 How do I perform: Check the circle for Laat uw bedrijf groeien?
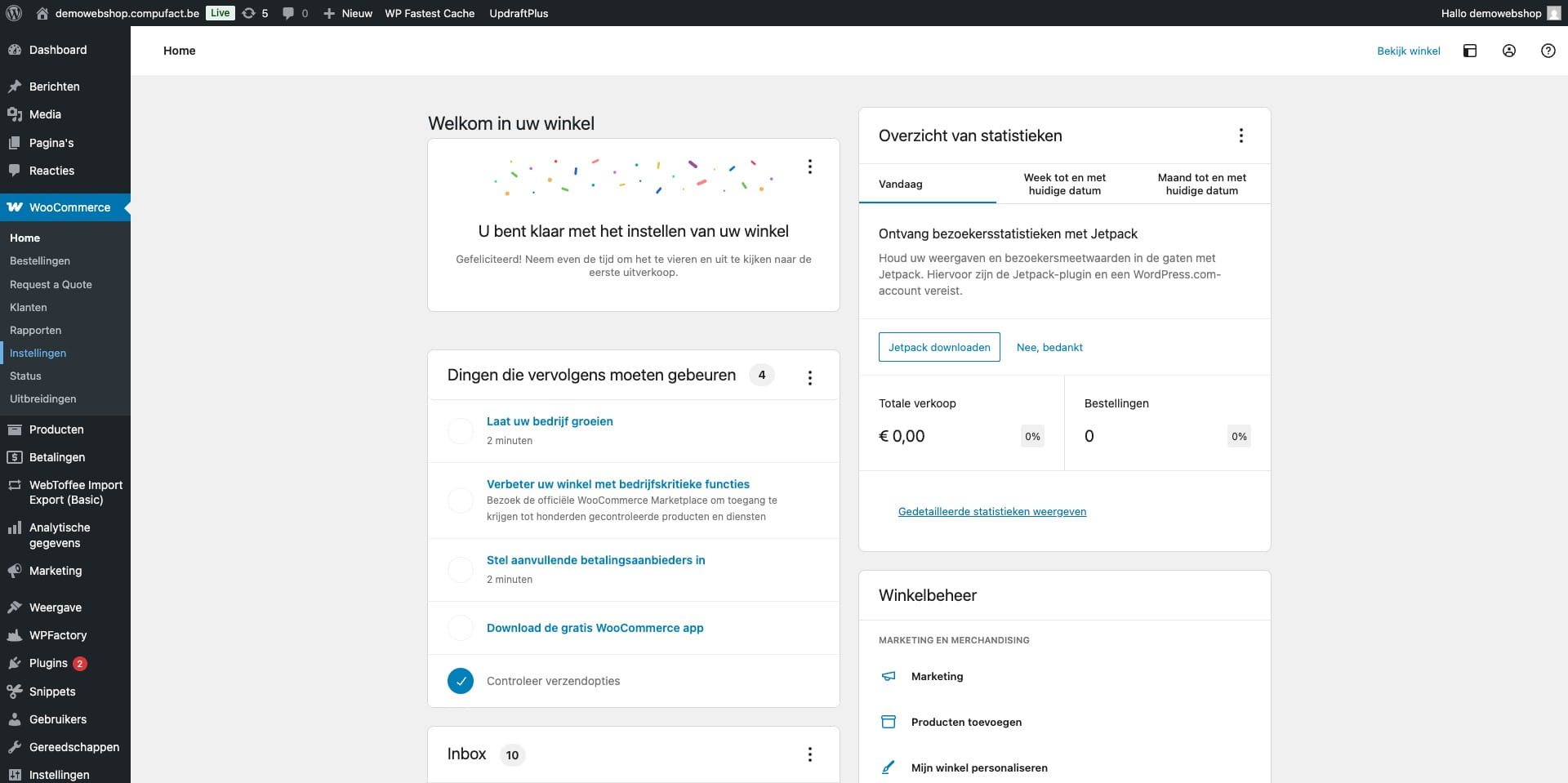(x=461, y=431)
